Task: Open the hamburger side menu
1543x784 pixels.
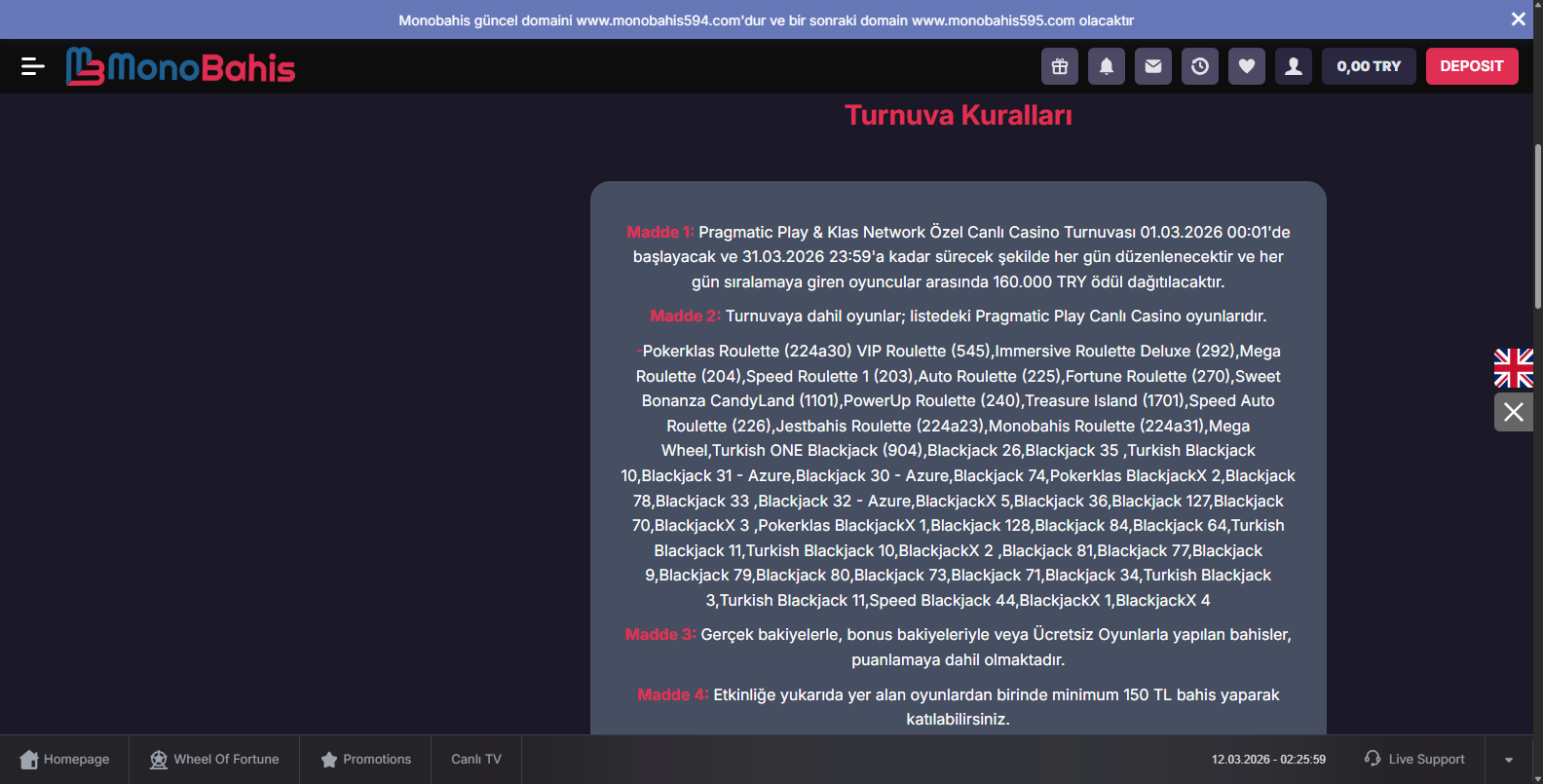Action: click(x=33, y=66)
